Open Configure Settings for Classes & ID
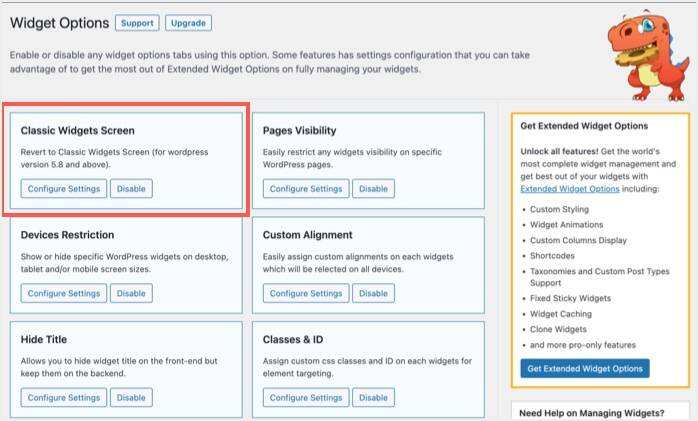This screenshot has width=698, height=421. click(x=306, y=397)
